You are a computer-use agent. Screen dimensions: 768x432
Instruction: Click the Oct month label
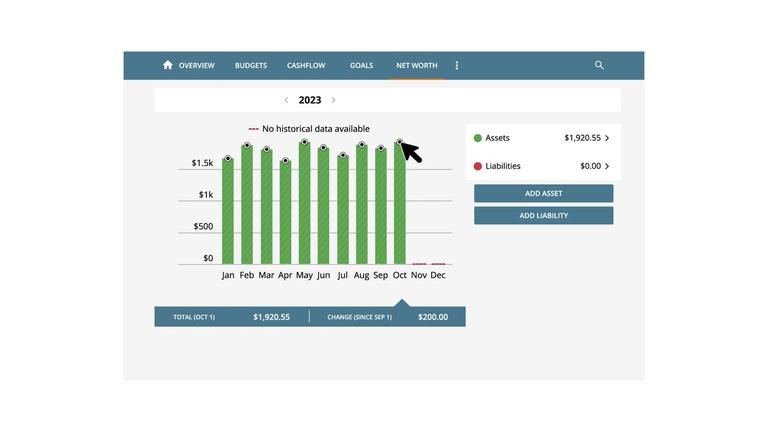tap(400, 275)
